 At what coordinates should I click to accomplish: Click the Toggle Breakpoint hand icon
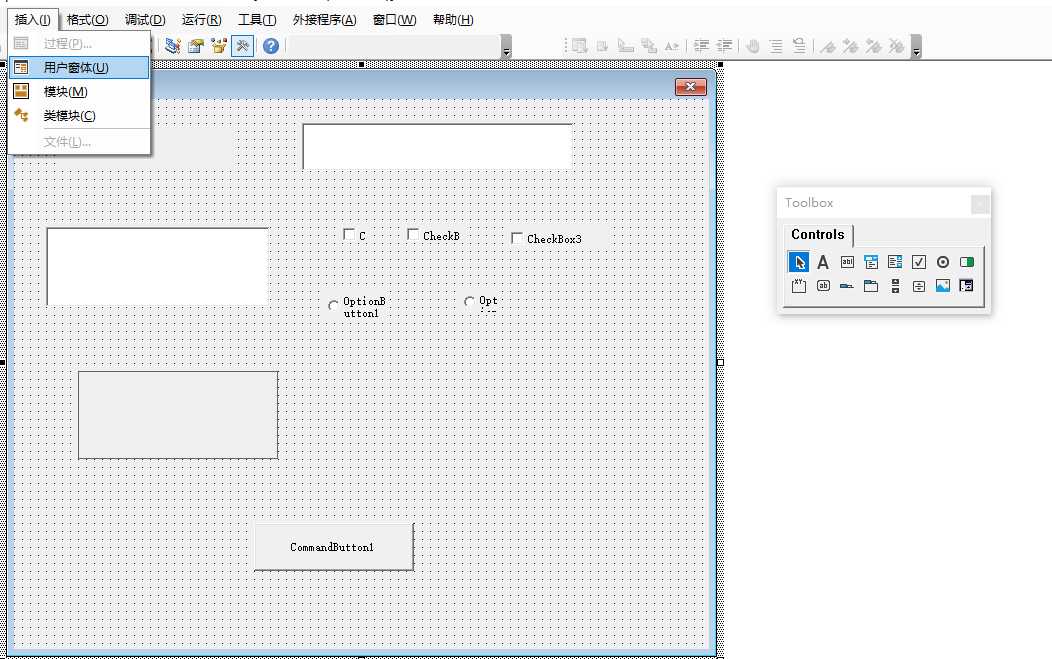tap(753, 46)
